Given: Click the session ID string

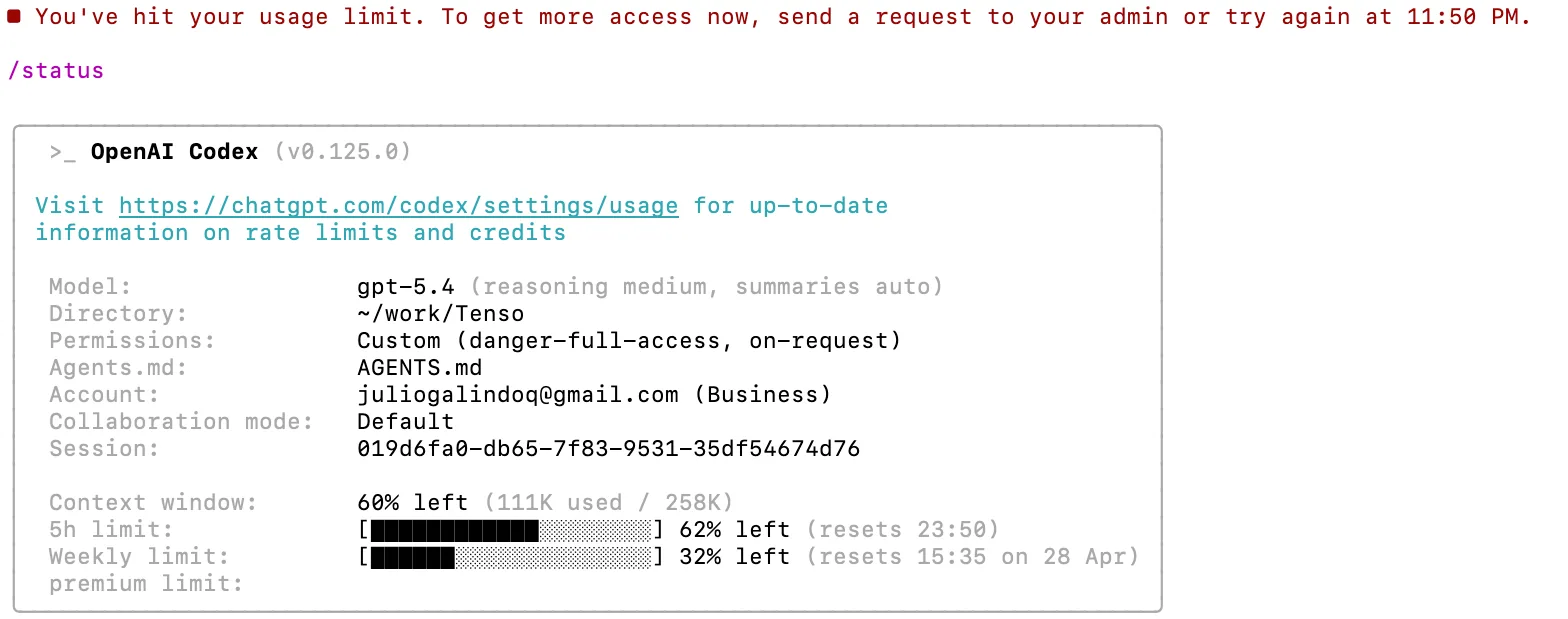Looking at the screenshot, I should 608,449.
